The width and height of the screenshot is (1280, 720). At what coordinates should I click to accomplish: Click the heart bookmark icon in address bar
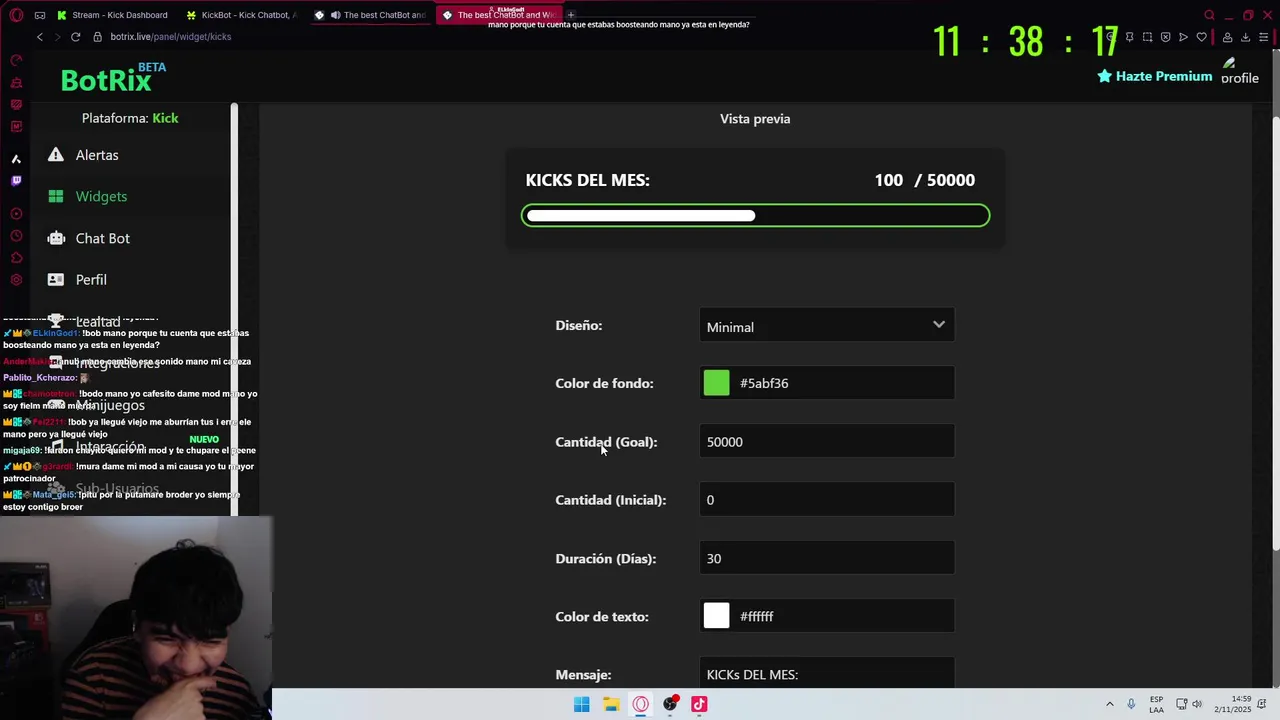click(1201, 37)
